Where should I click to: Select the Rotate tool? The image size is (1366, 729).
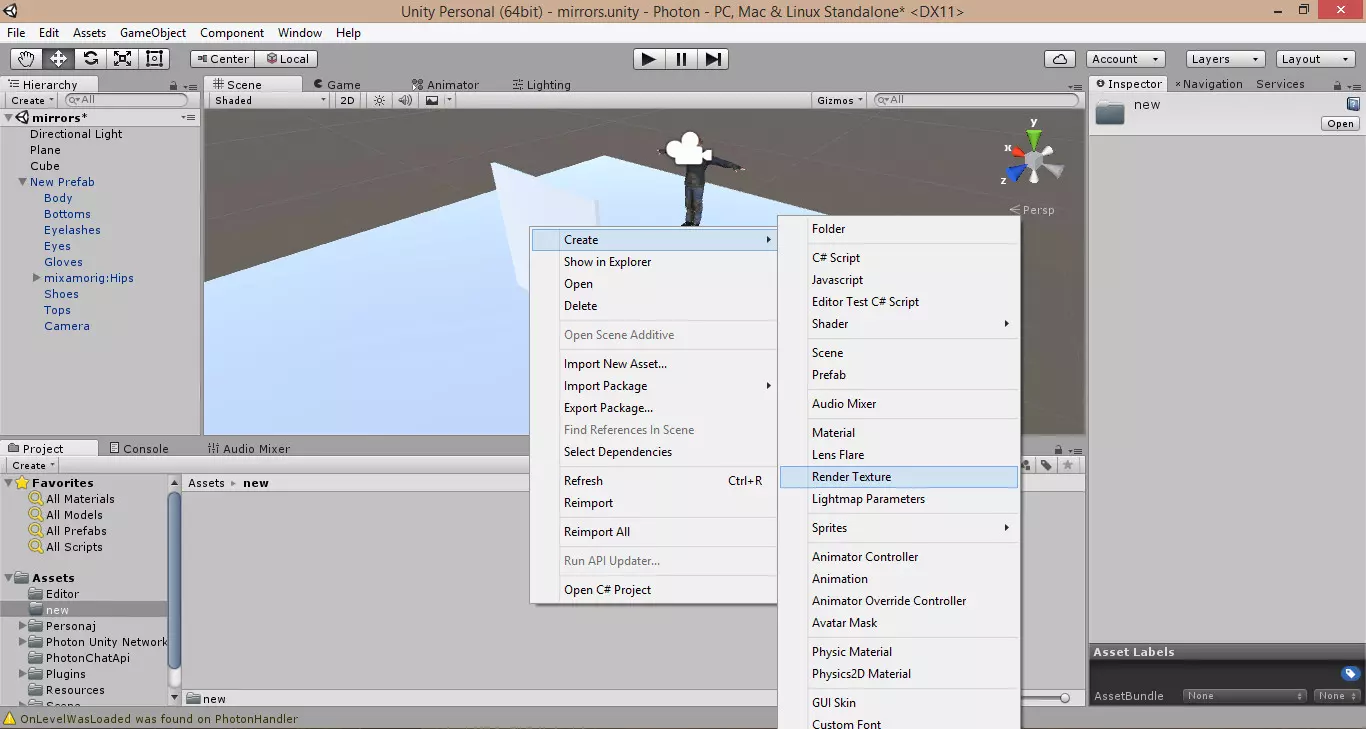[90, 59]
